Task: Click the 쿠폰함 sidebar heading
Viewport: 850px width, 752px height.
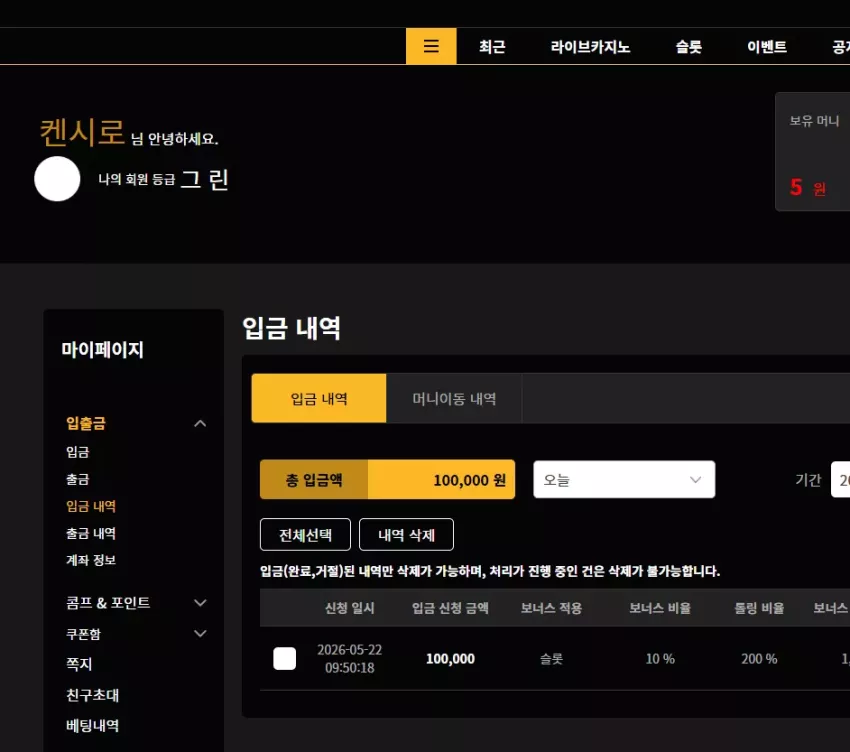Action: pyautogui.click(x=83, y=633)
